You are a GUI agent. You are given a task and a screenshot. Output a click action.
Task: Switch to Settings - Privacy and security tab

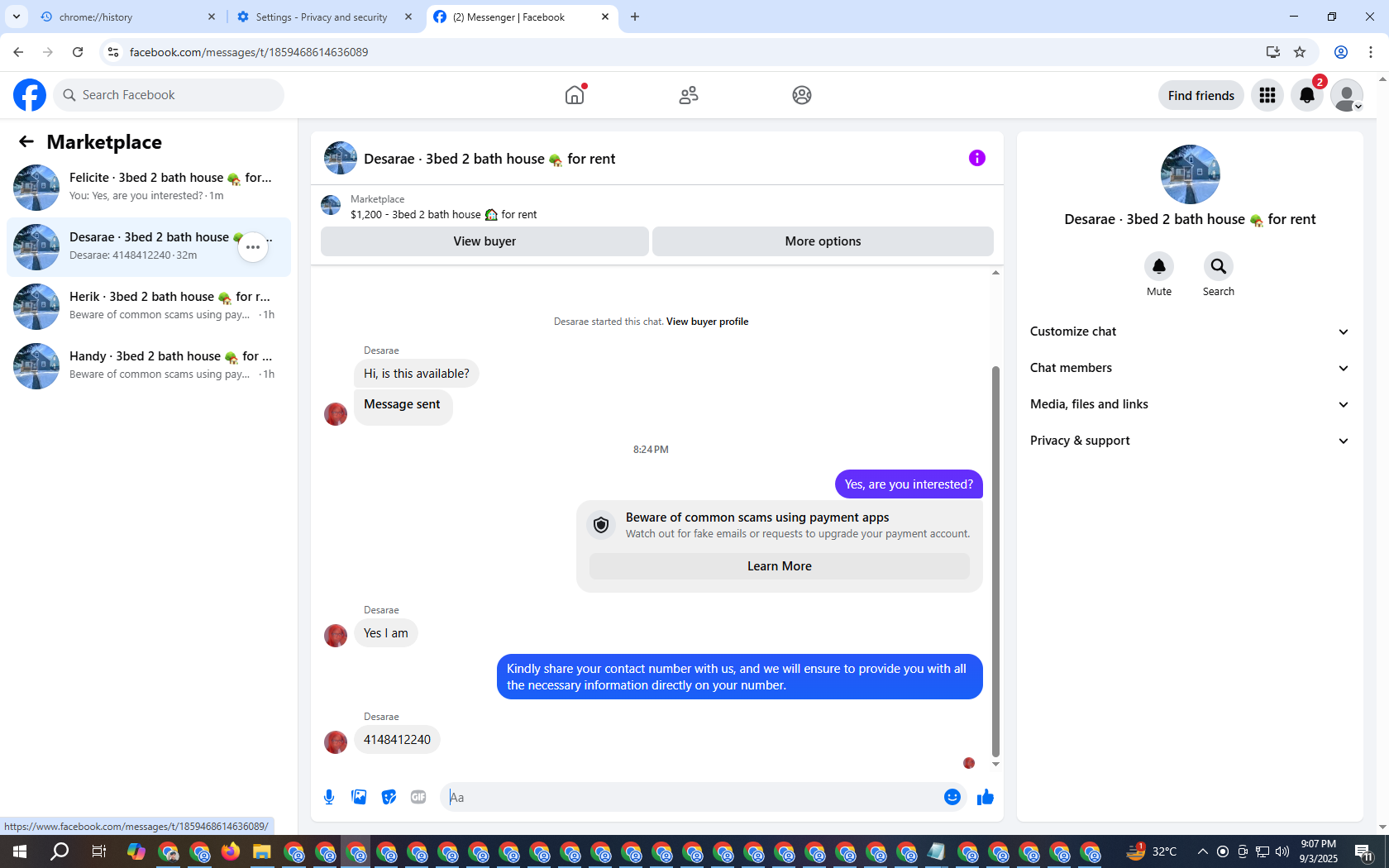(x=324, y=17)
